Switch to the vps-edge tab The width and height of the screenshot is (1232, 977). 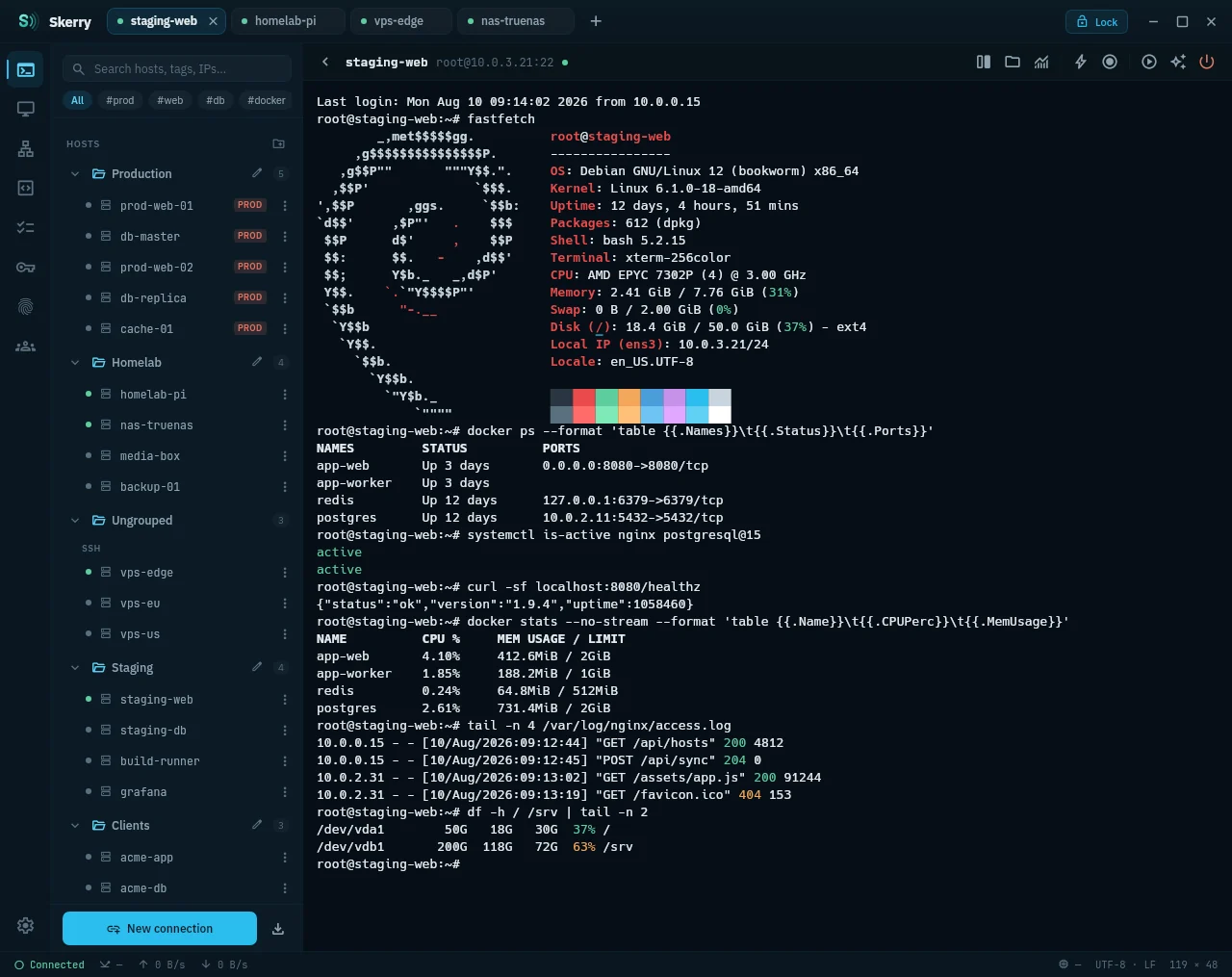click(401, 21)
